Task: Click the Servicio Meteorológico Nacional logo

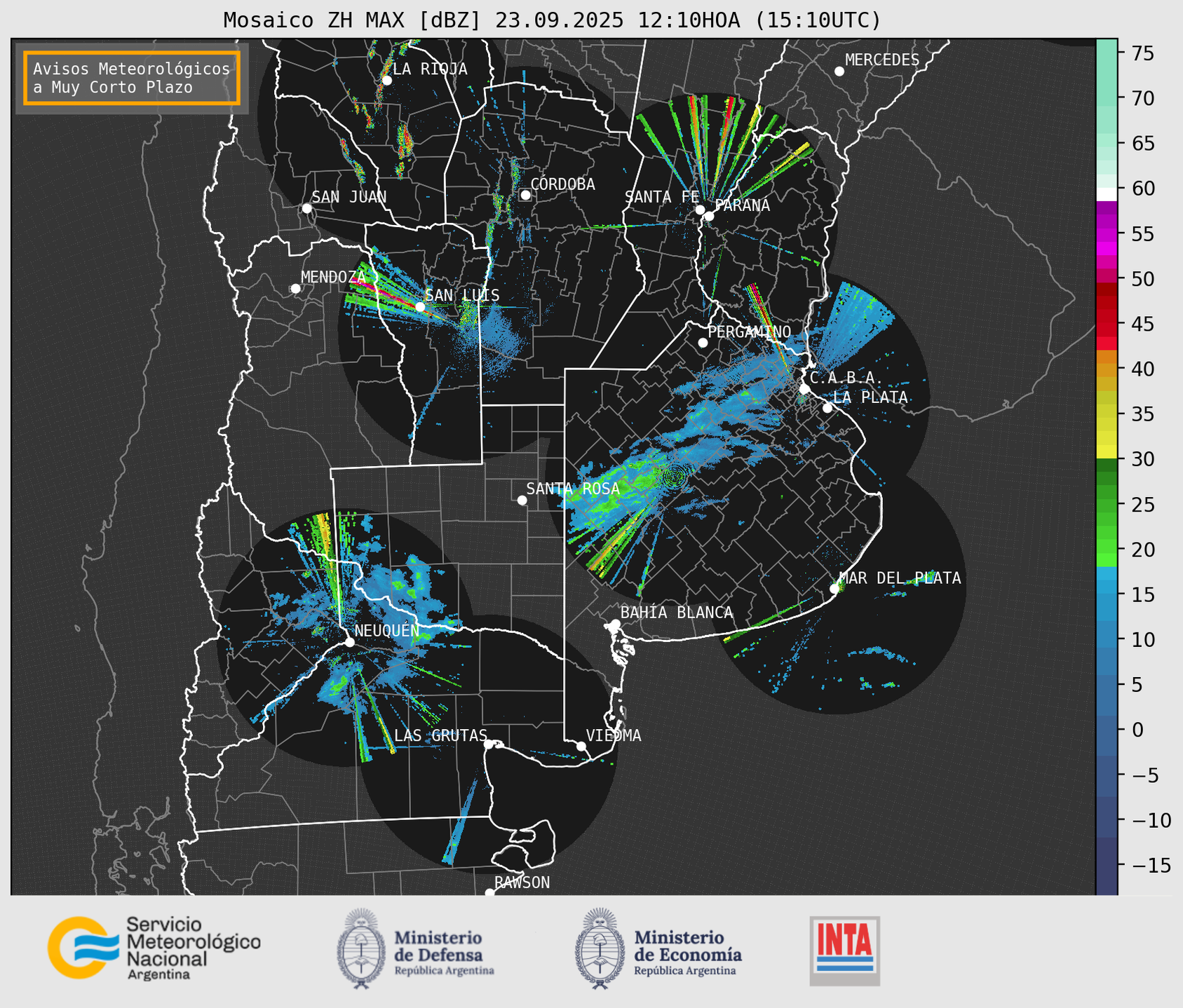Action: pyautogui.click(x=154, y=948)
